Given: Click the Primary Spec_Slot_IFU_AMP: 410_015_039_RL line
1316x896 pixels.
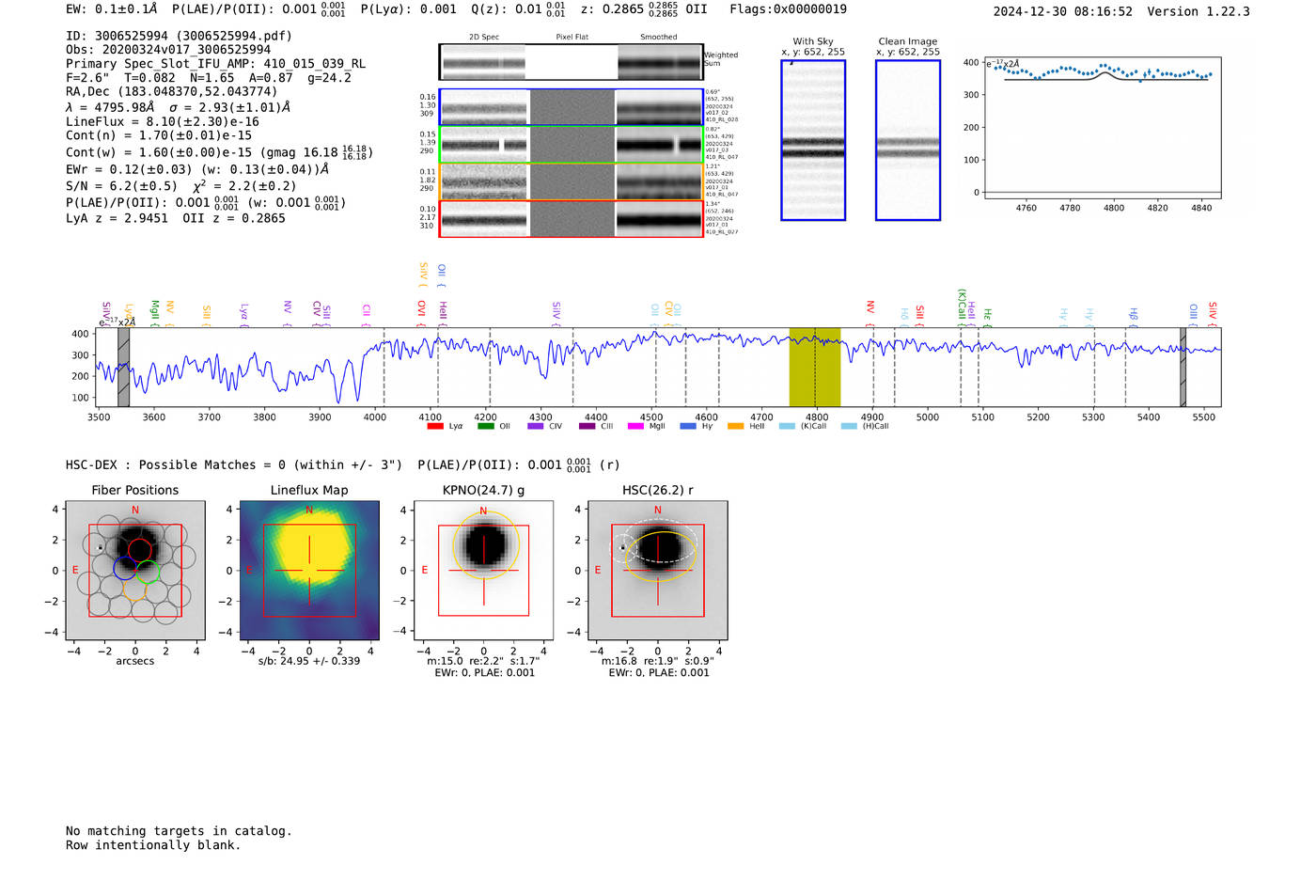Looking at the screenshot, I should coord(216,64).
